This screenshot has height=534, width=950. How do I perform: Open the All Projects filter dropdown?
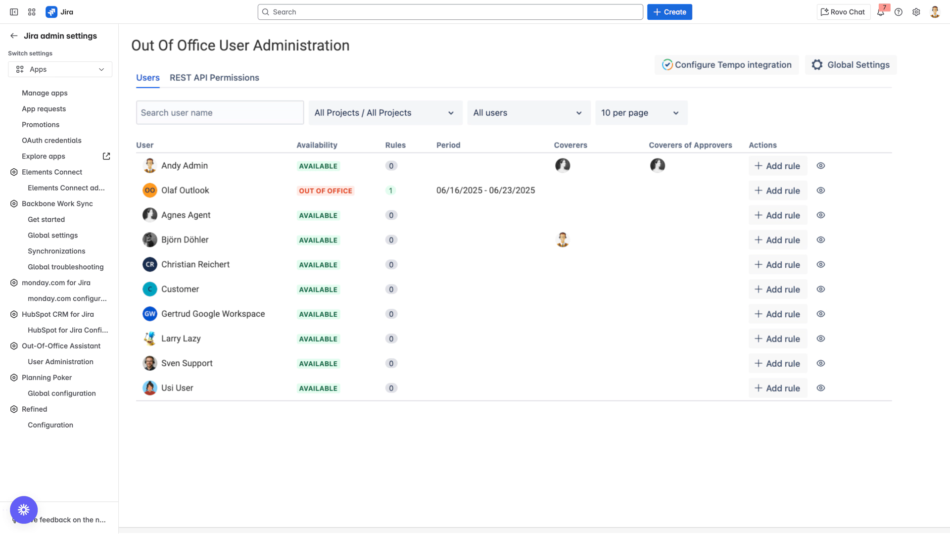click(384, 113)
